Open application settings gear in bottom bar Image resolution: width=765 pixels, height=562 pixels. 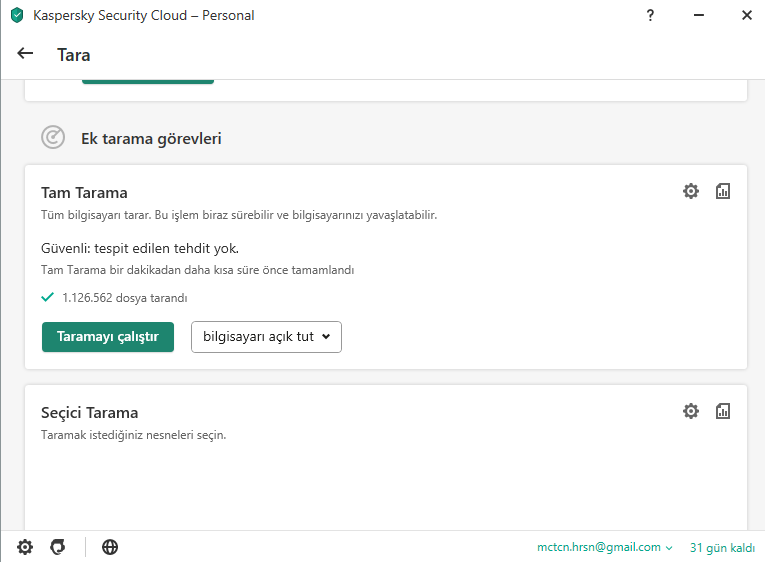tap(25, 547)
